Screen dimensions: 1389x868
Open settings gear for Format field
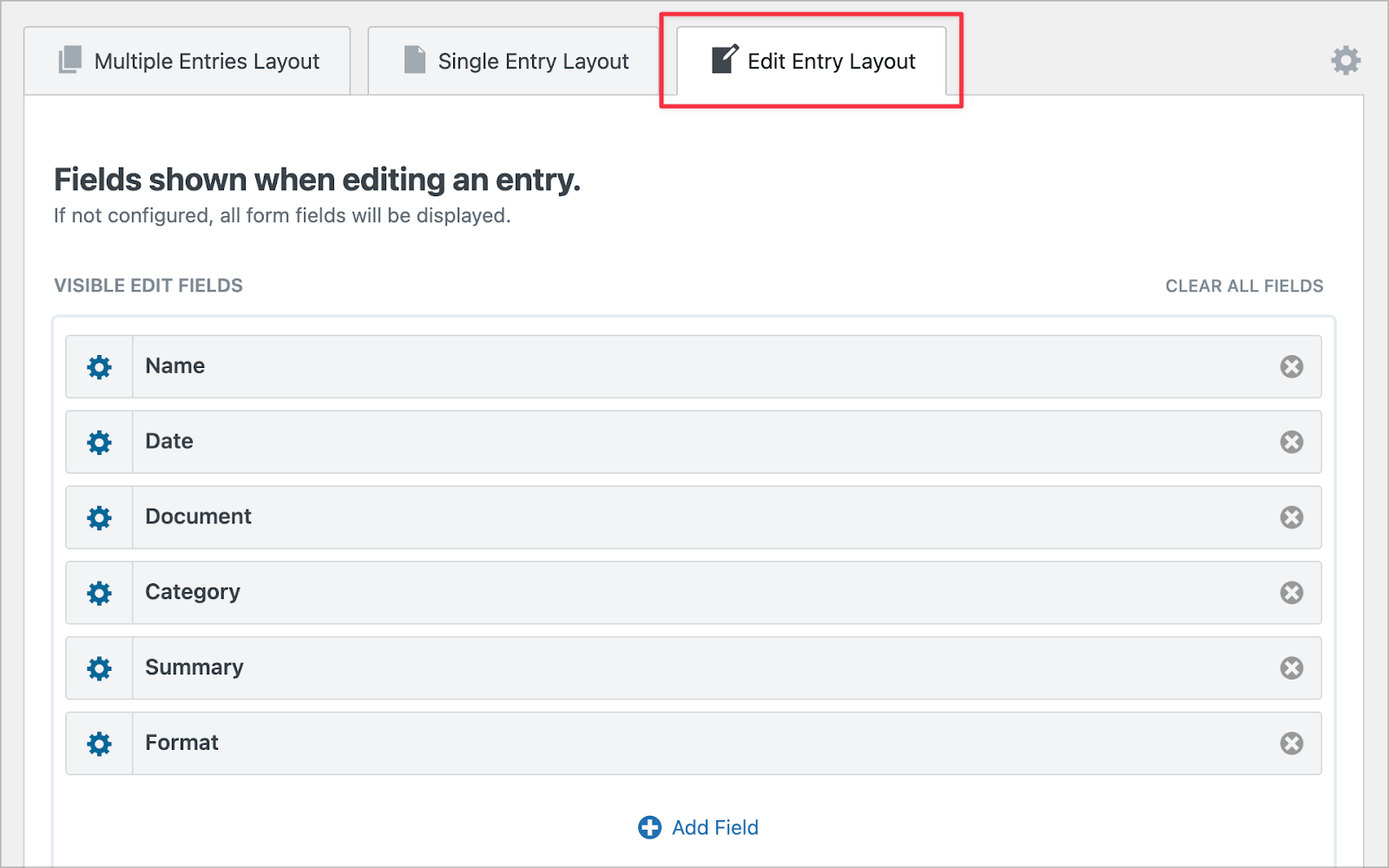coord(100,744)
